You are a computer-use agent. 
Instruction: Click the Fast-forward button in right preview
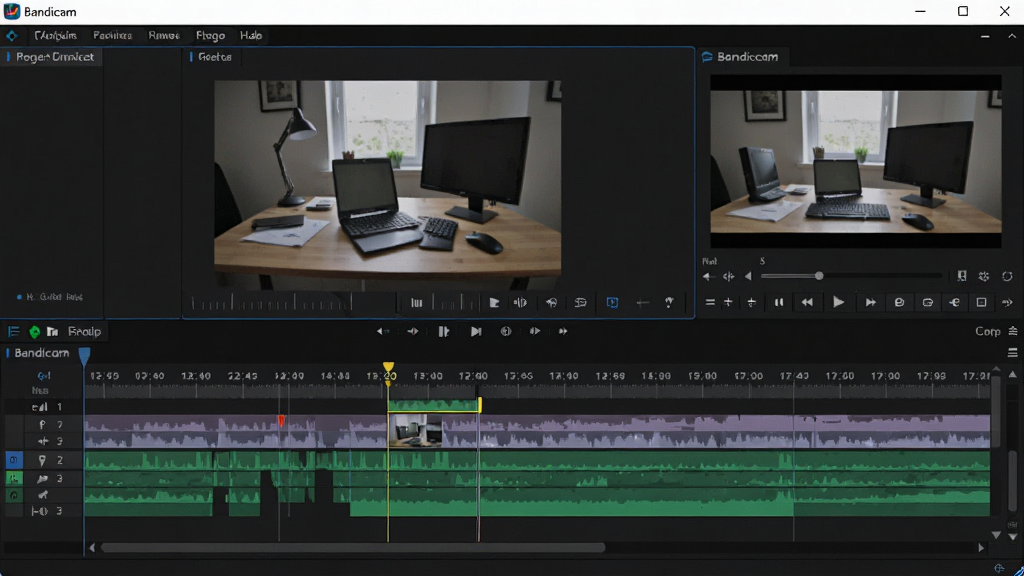pyautogui.click(x=871, y=302)
